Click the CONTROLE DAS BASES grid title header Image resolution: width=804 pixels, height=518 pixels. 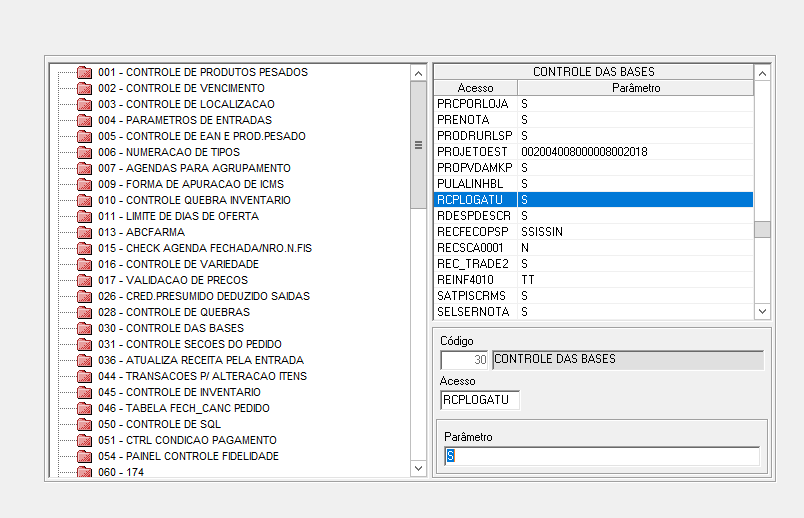point(594,72)
